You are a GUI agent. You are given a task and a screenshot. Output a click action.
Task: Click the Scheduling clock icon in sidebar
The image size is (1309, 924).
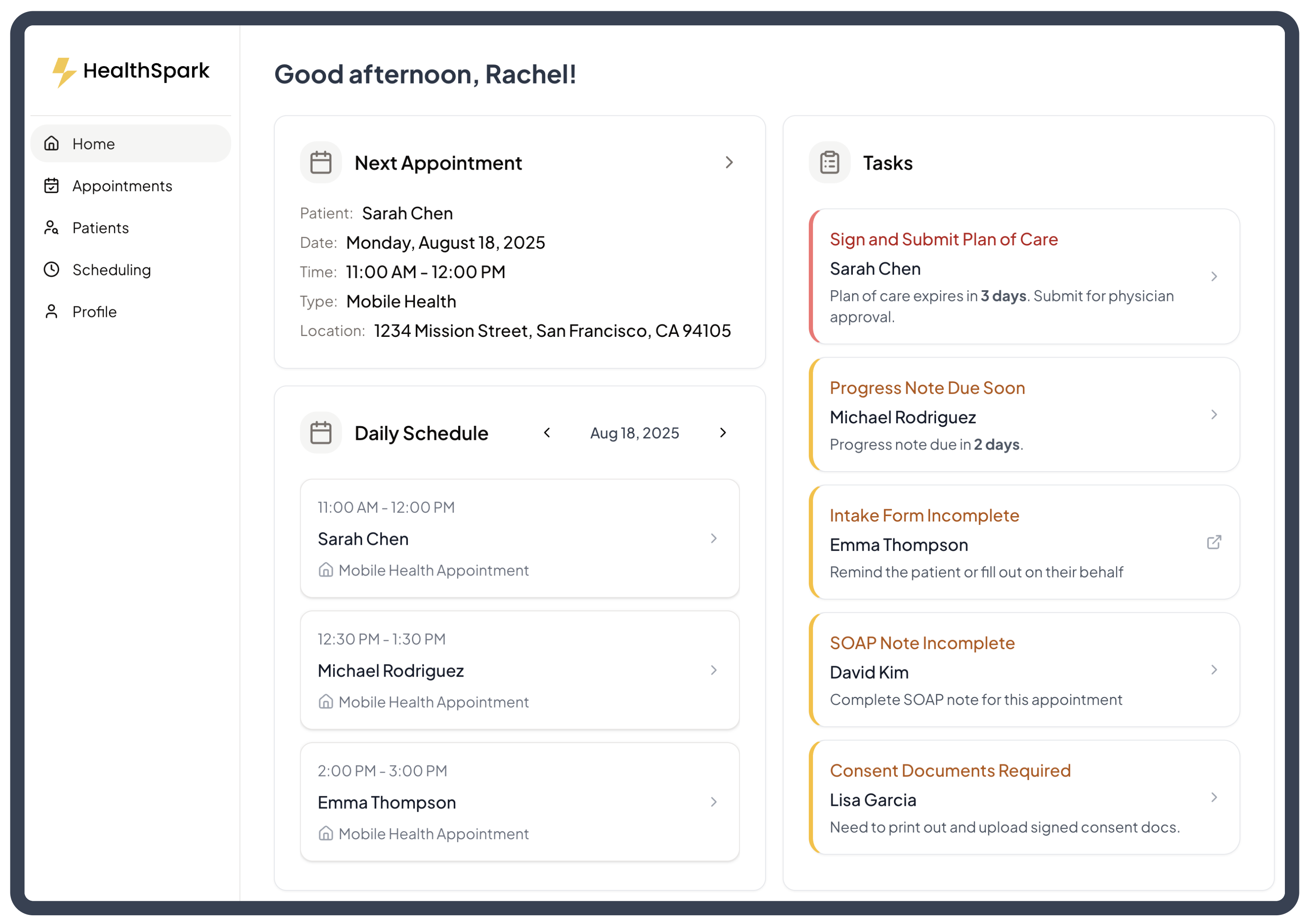point(51,269)
